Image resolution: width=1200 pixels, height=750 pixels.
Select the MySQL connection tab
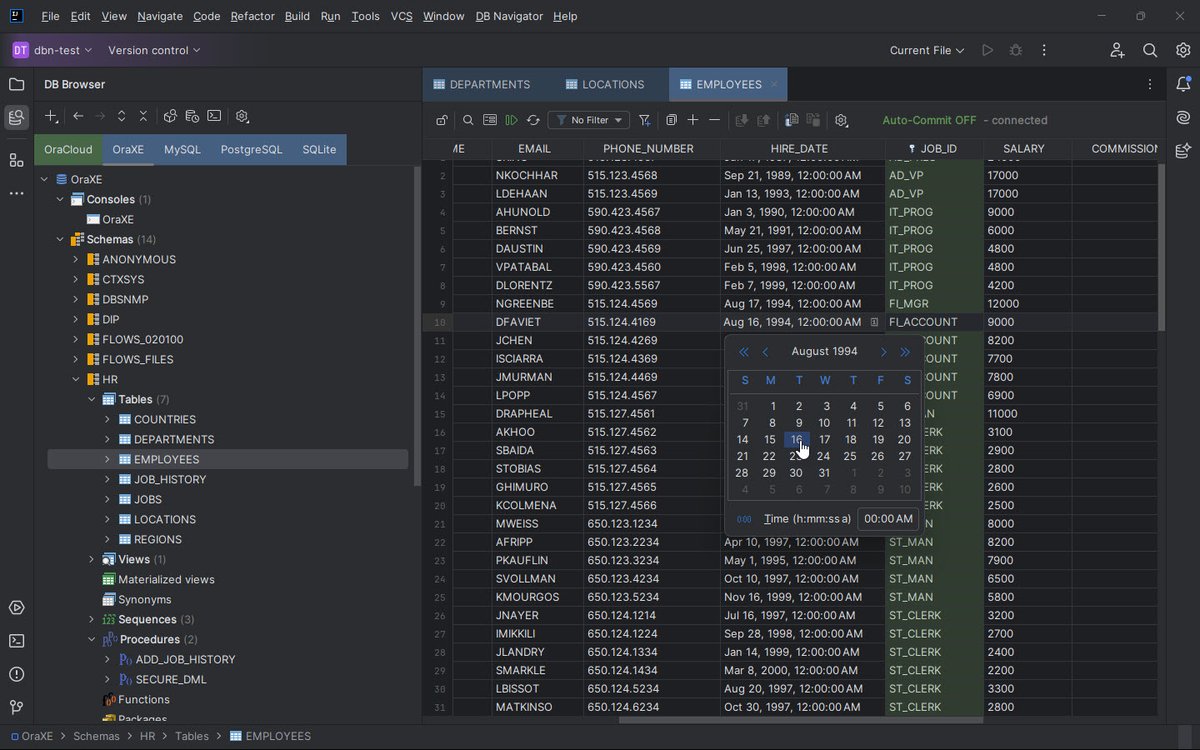[x=182, y=149]
